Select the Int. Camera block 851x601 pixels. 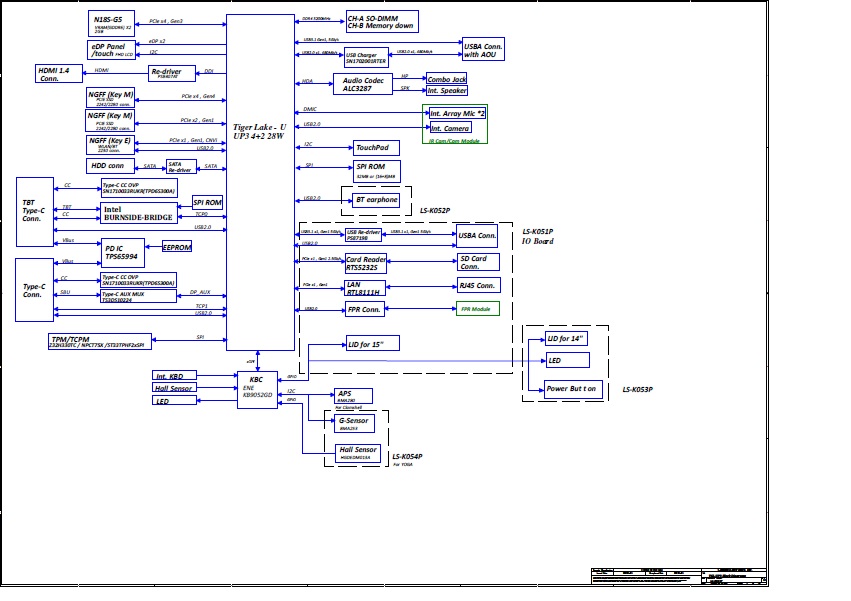pos(450,128)
